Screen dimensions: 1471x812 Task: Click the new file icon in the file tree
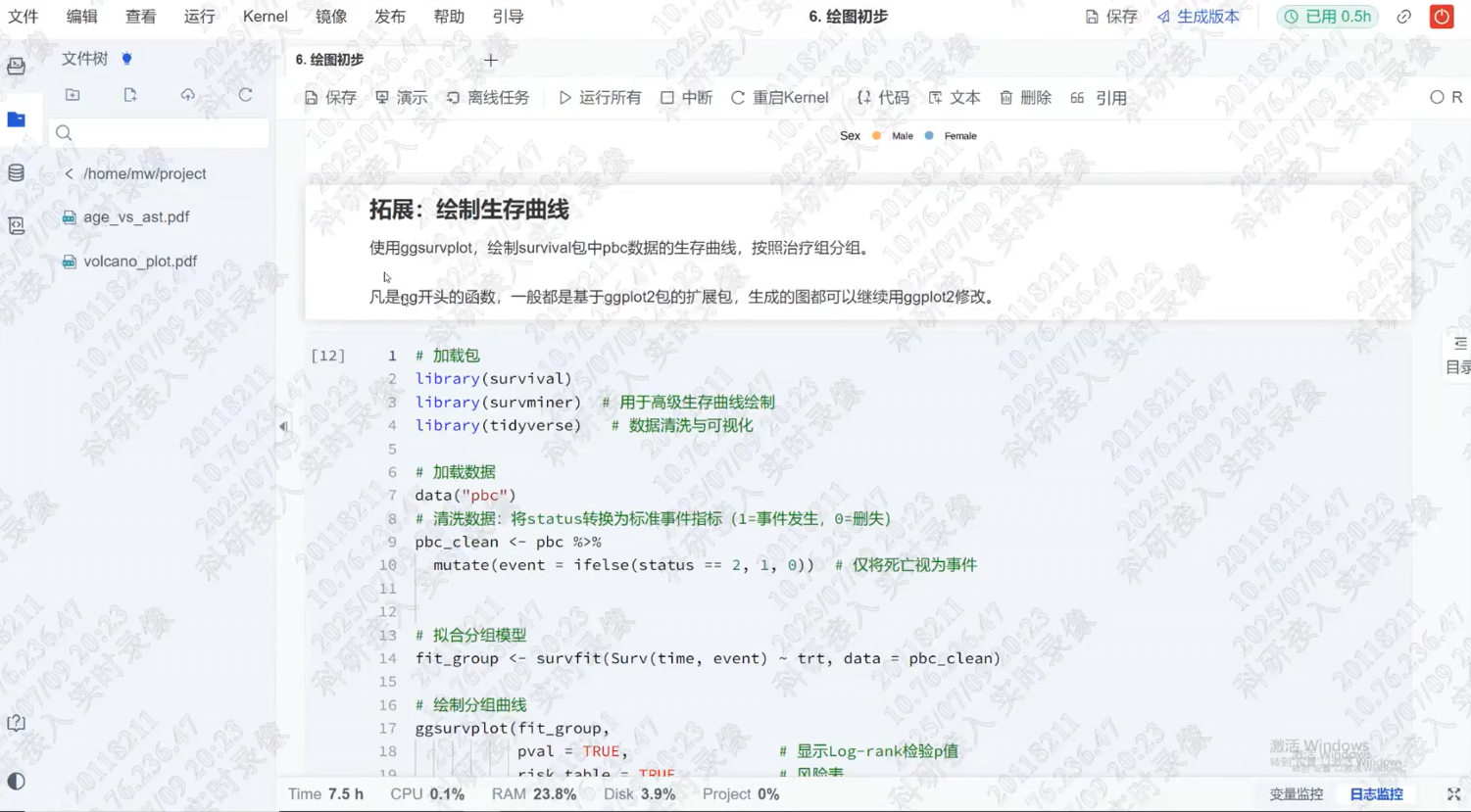[130, 95]
